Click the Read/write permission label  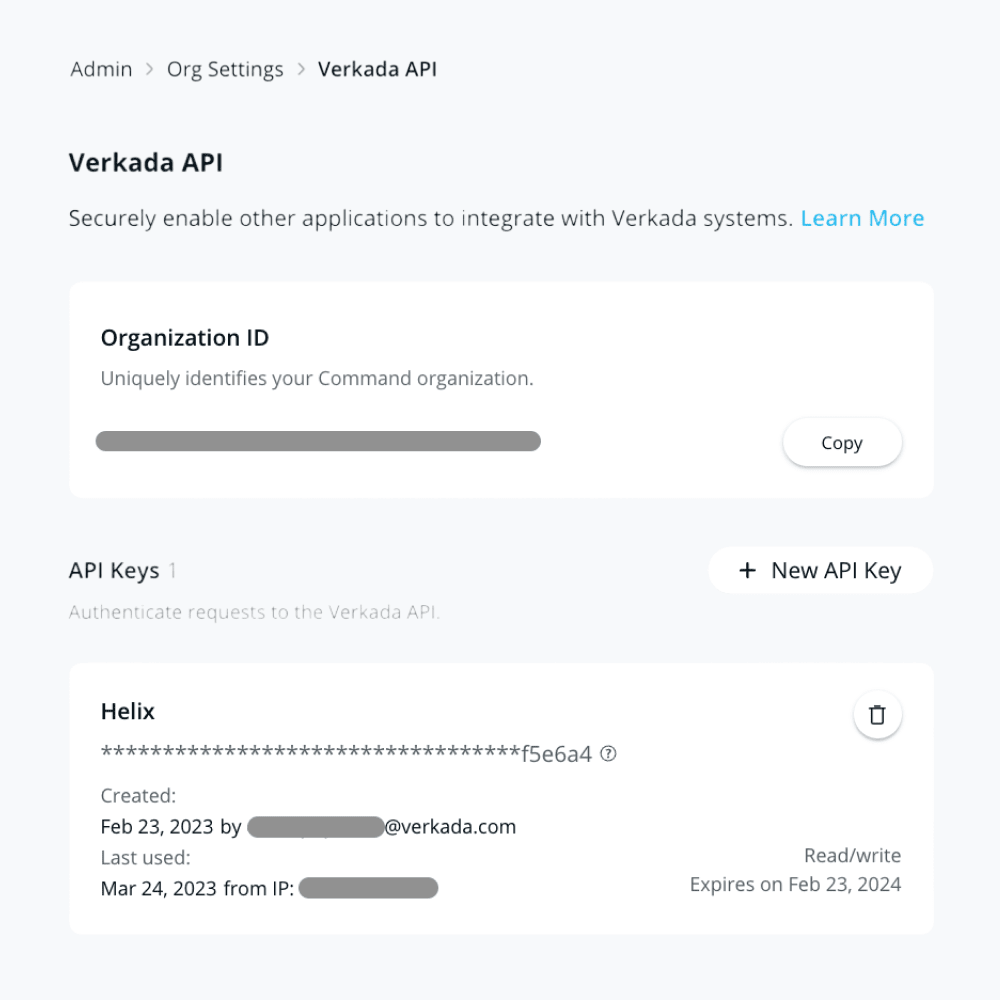pyautogui.click(x=852, y=856)
